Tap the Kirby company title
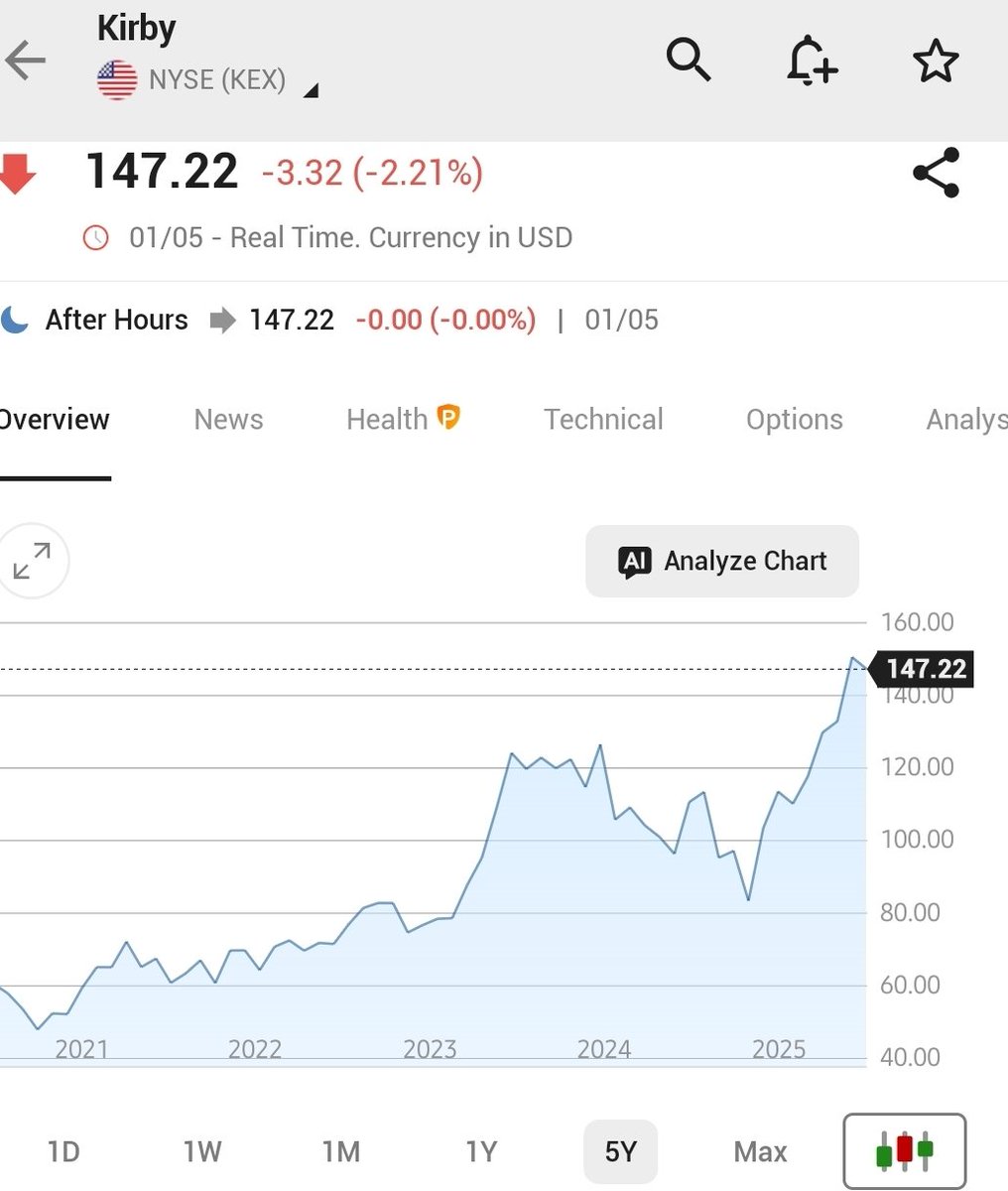The width and height of the screenshot is (1008, 1191). (x=137, y=28)
